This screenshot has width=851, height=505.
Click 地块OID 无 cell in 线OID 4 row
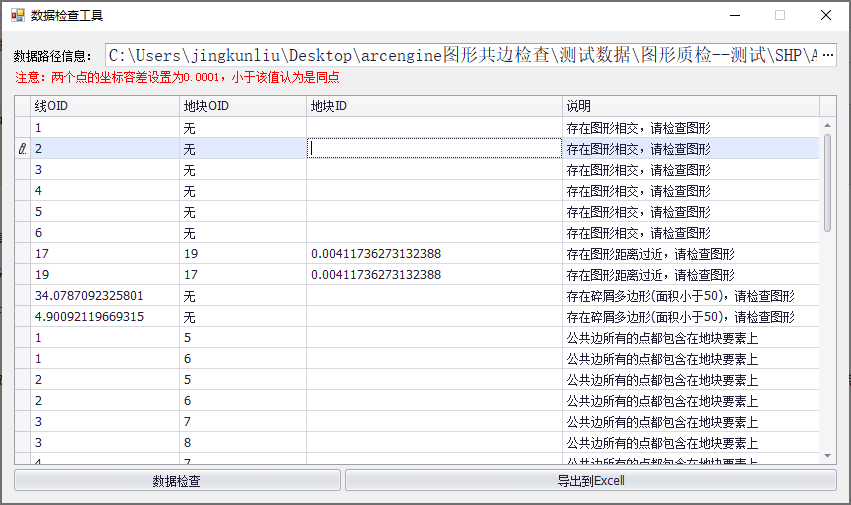[x=243, y=191]
